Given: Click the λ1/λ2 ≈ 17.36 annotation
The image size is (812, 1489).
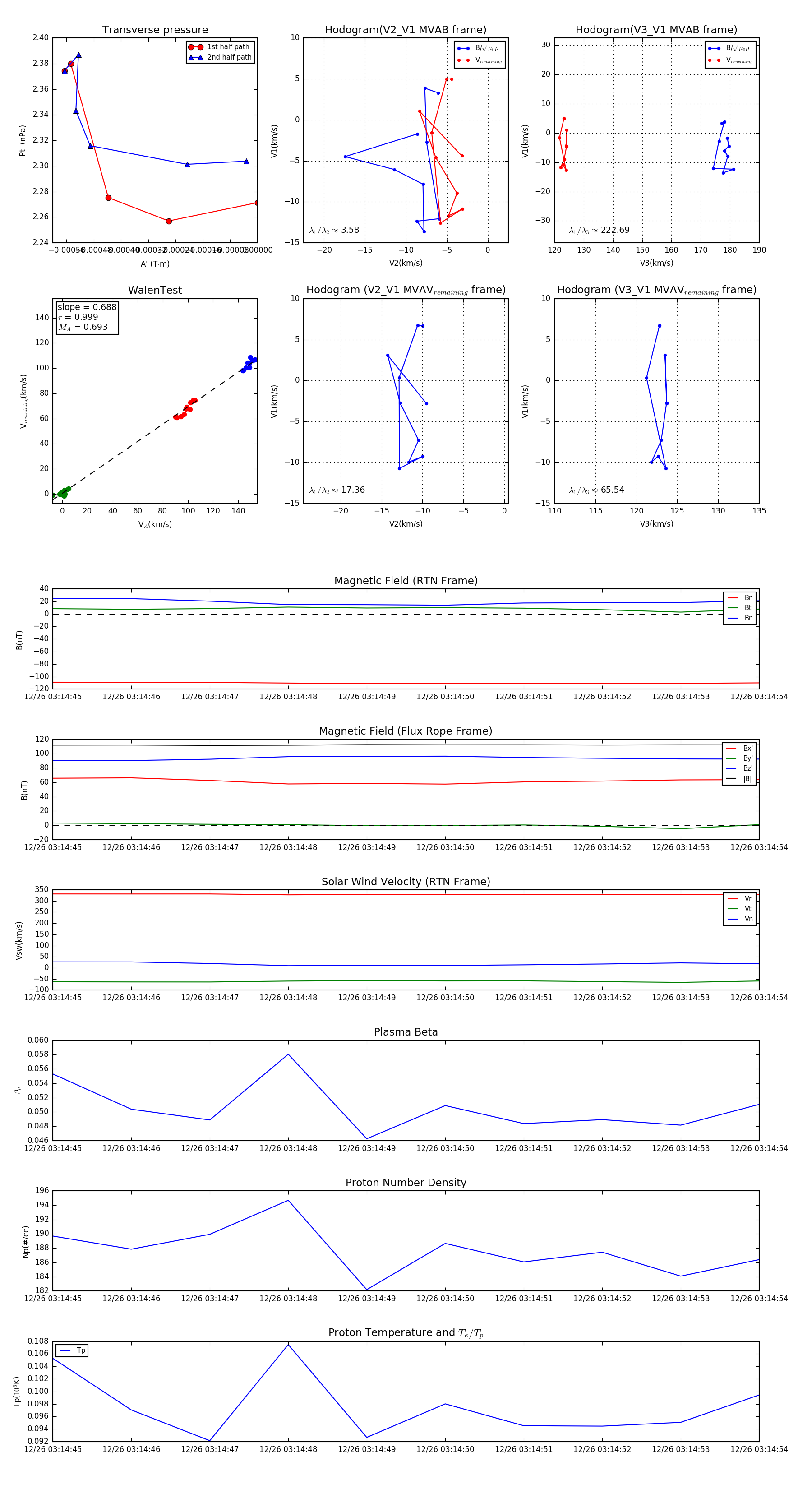Looking at the screenshot, I should tap(337, 490).
